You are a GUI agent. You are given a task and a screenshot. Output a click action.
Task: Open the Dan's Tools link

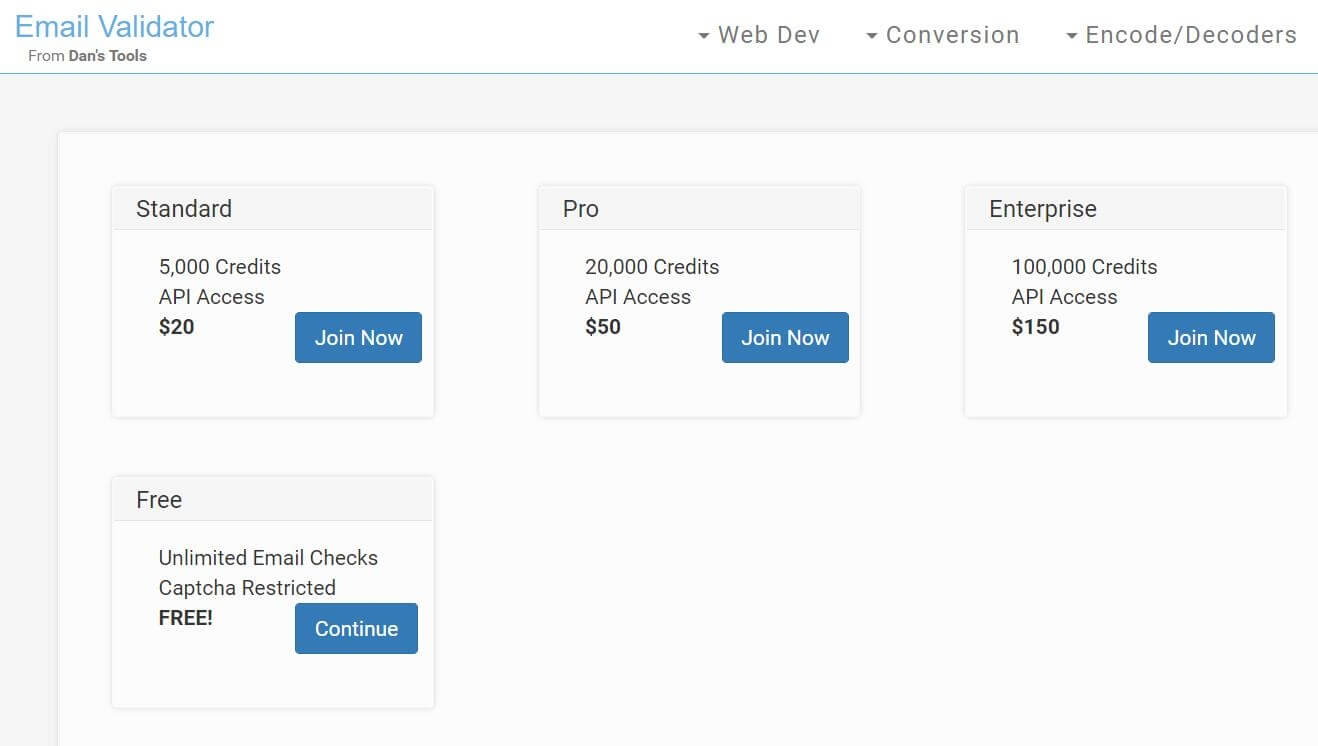[x=107, y=56]
